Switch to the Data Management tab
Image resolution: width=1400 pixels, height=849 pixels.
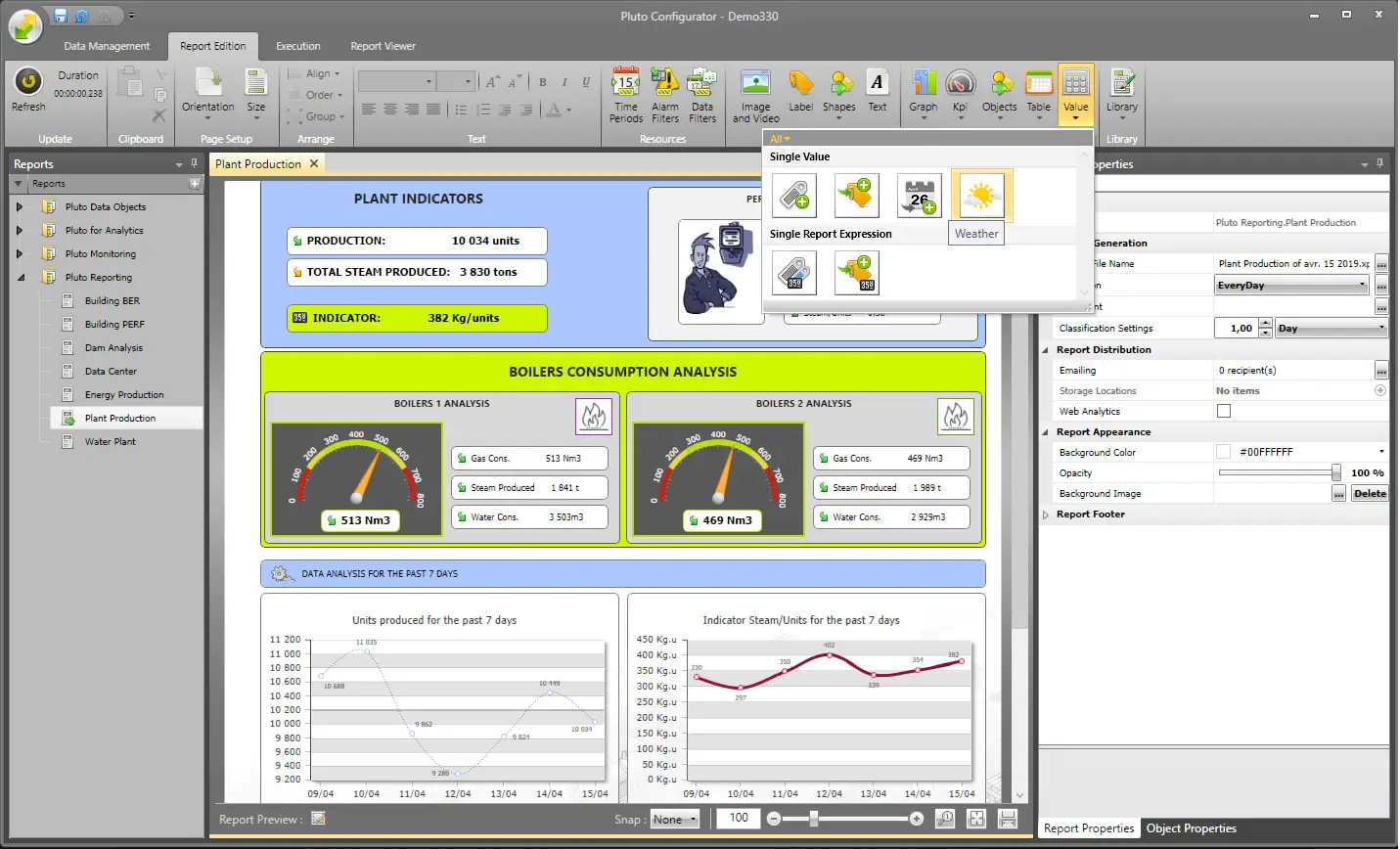[x=107, y=46]
